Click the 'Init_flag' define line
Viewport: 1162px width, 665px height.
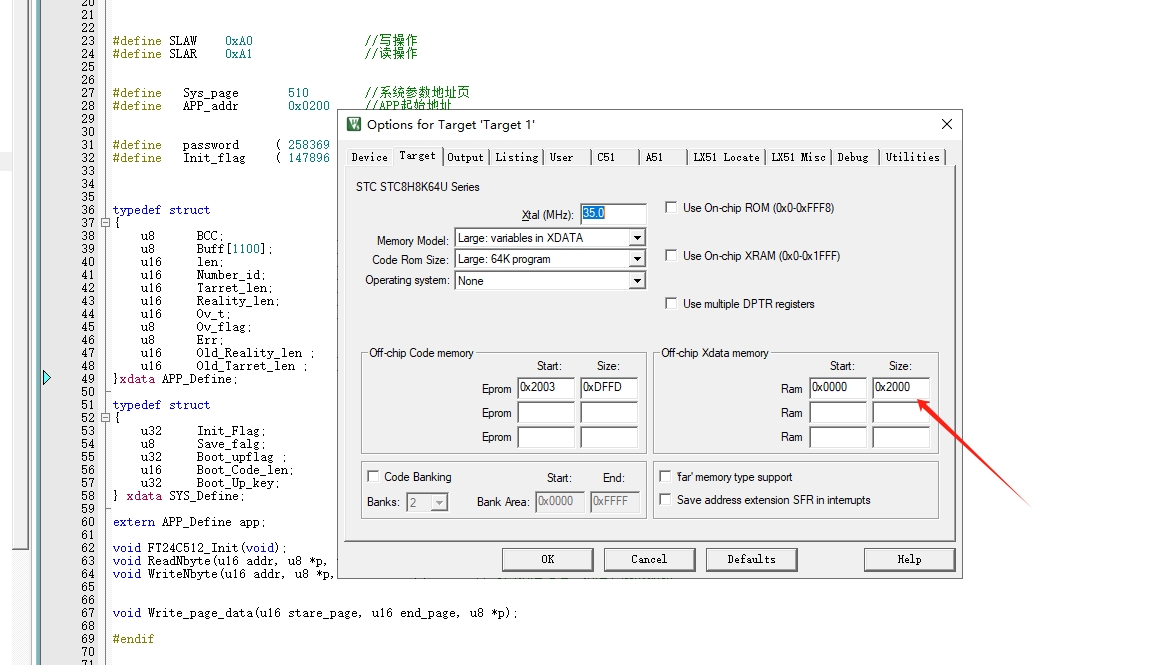221,158
